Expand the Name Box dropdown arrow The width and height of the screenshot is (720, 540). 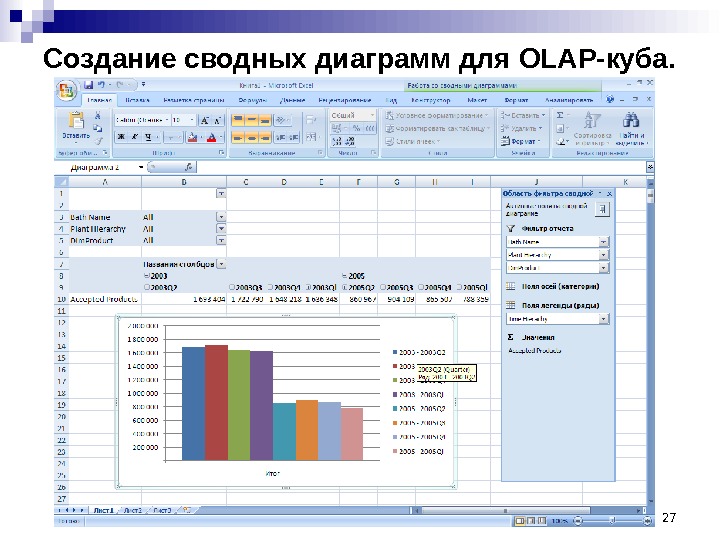tap(141, 167)
